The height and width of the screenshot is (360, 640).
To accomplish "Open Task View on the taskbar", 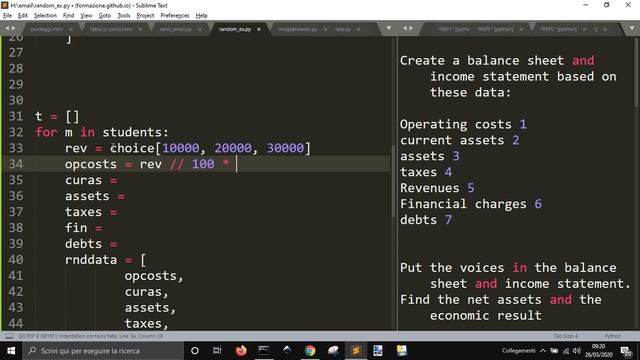I will [217, 351].
